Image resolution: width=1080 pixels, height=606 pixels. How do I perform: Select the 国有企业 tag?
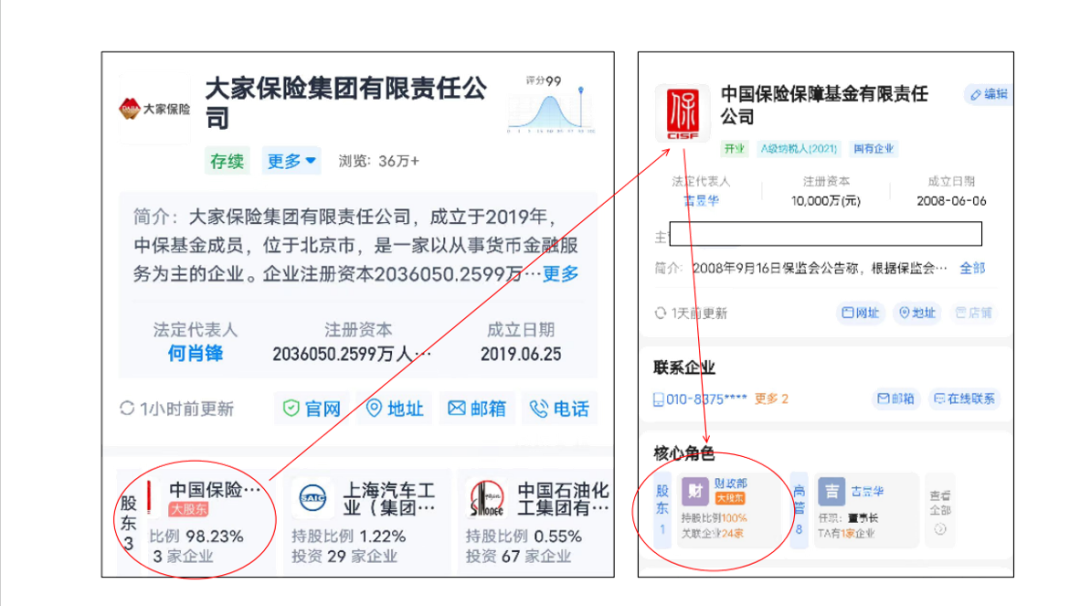coord(873,149)
